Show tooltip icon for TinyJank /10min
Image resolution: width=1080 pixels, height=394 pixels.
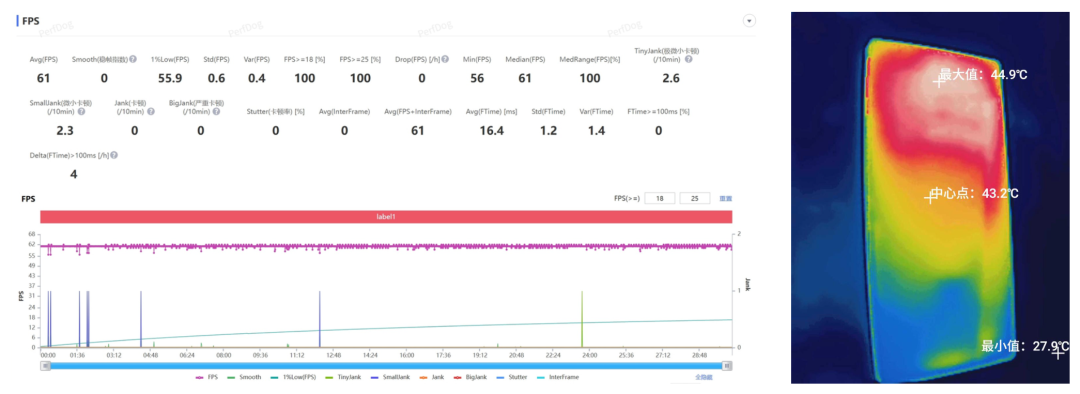click(x=688, y=59)
